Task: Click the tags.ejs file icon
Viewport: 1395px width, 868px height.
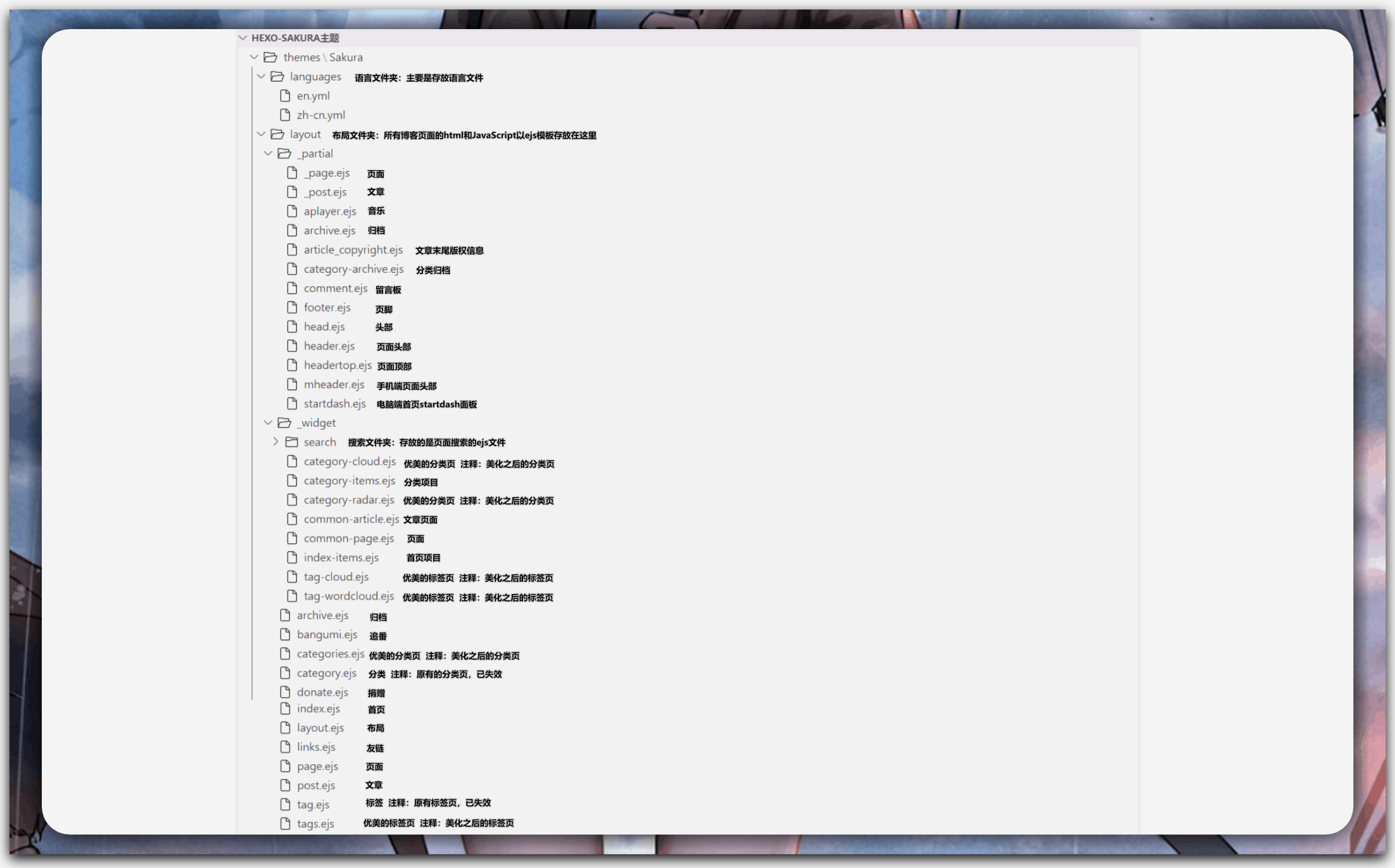Action: [x=285, y=824]
